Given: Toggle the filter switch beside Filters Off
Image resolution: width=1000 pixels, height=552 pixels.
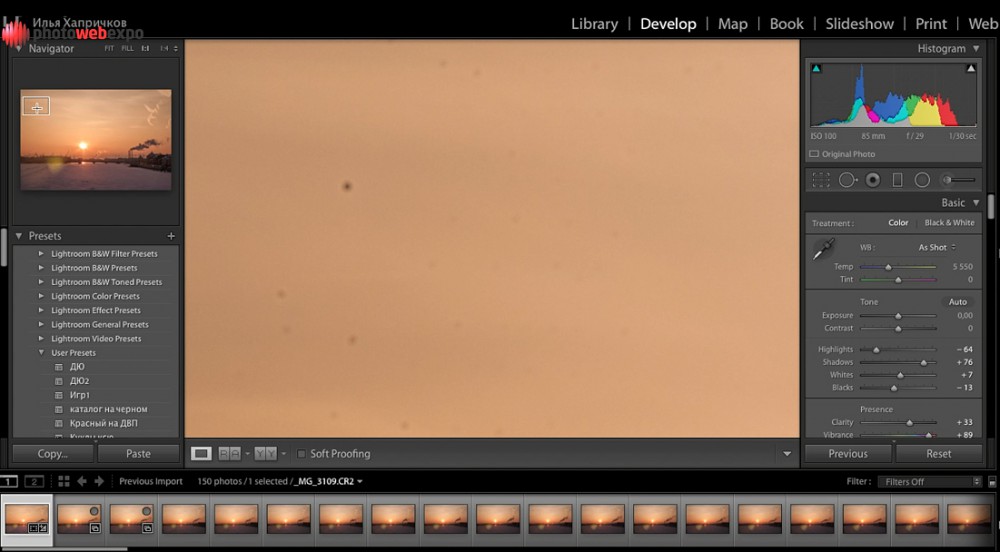Looking at the screenshot, I should tap(992, 482).
